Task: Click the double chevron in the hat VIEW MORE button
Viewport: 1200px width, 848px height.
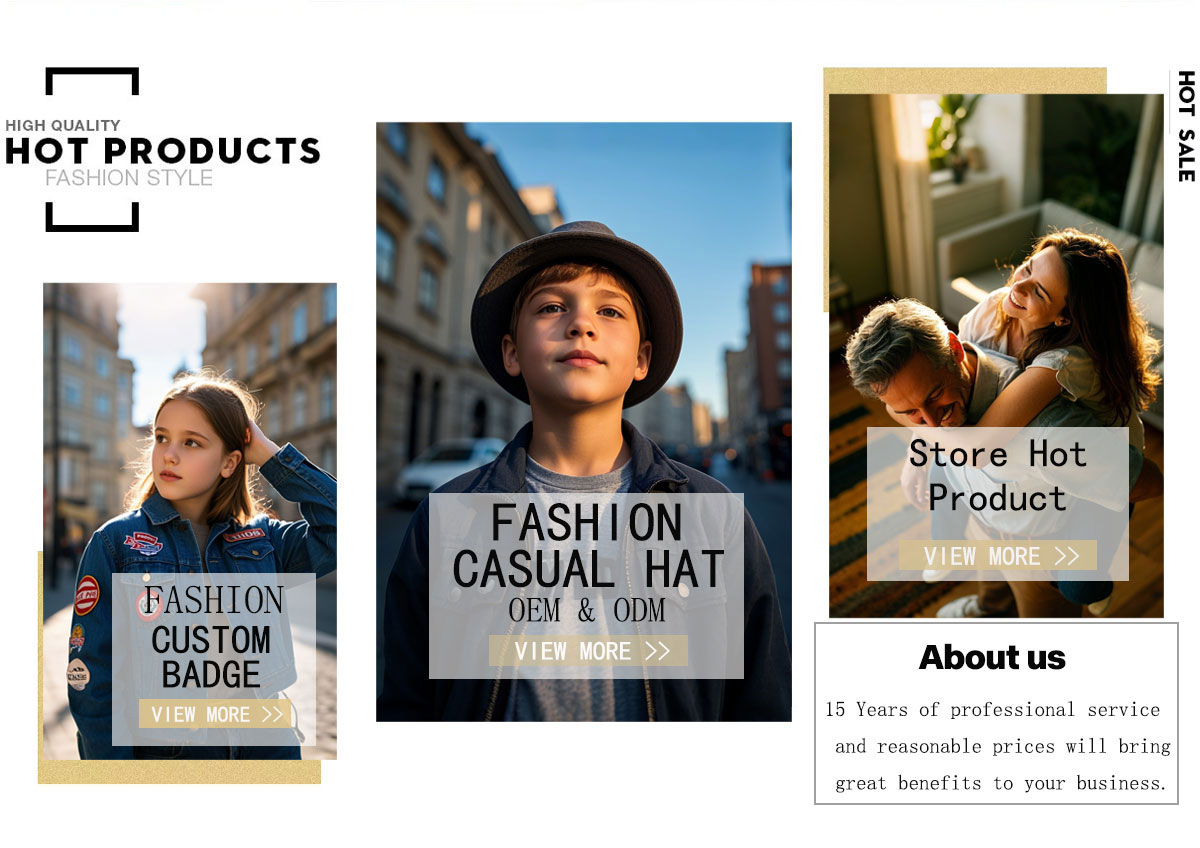Action: click(x=657, y=651)
